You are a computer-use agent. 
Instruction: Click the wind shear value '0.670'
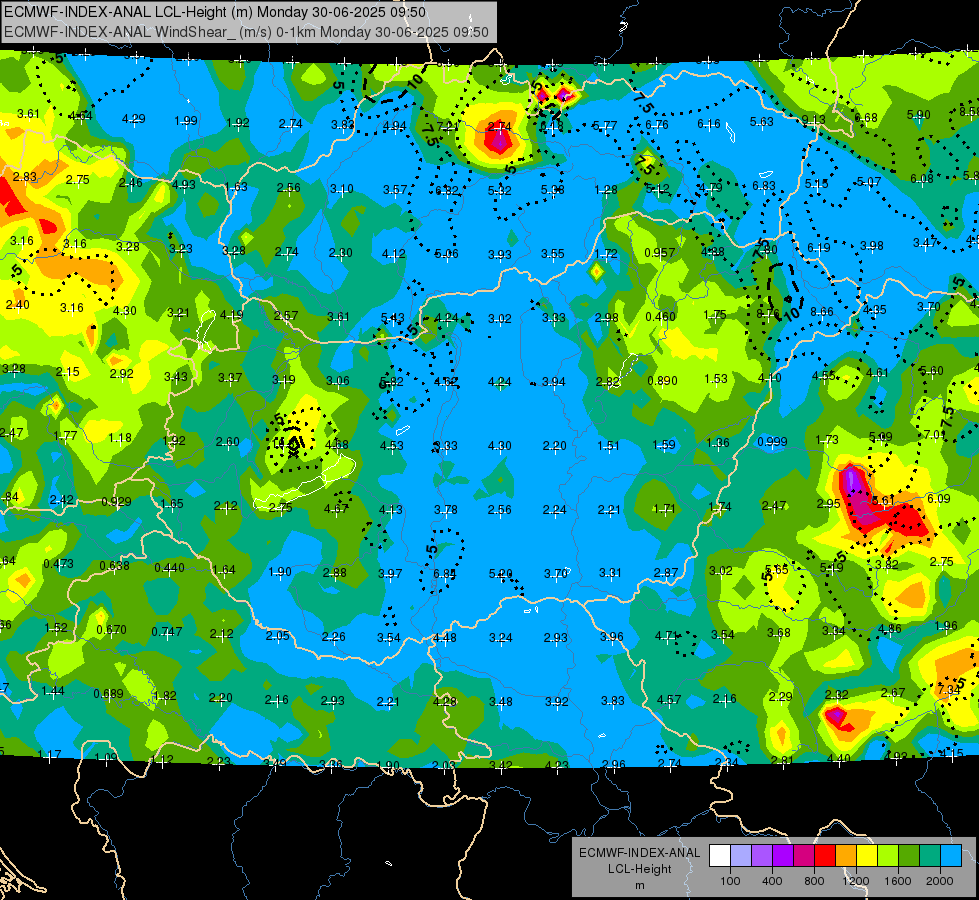pos(111,630)
